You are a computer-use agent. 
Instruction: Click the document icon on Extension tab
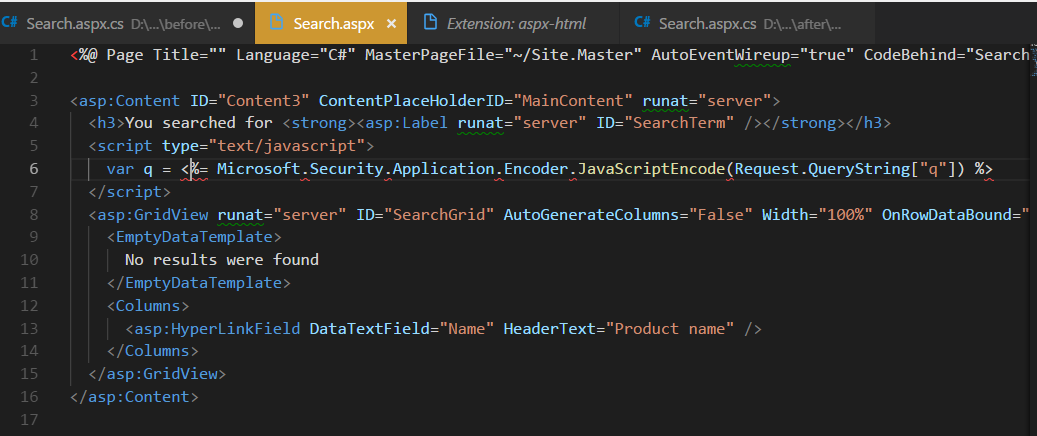430,22
